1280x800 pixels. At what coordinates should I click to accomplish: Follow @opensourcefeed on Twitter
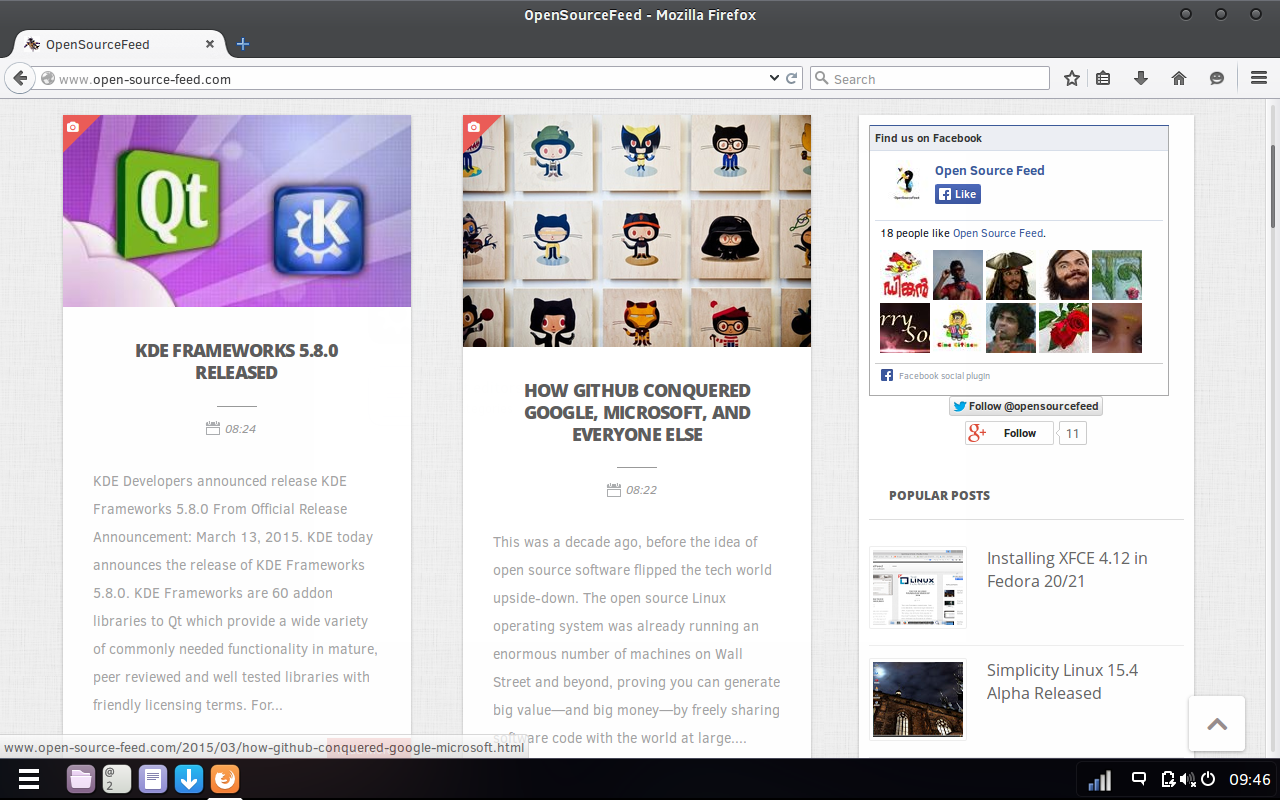pyautogui.click(x=1026, y=406)
